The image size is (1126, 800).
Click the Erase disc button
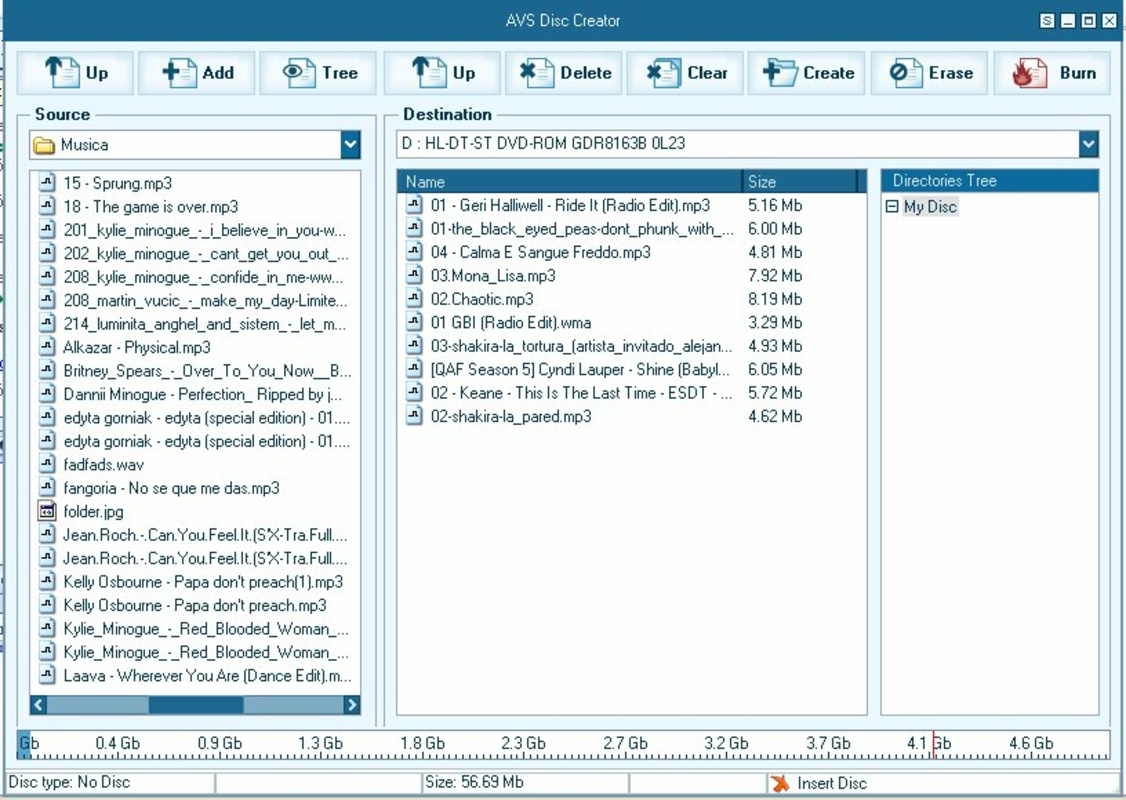pos(929,73)
